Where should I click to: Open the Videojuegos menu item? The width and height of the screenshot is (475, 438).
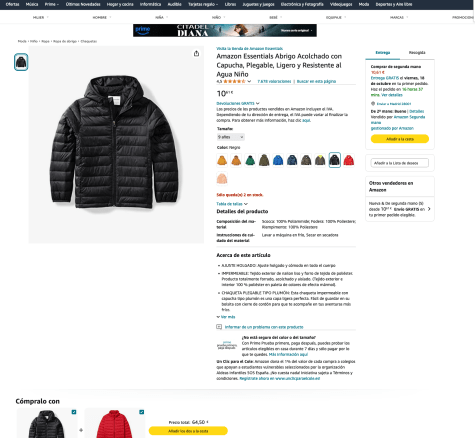(x=341, y=4)
